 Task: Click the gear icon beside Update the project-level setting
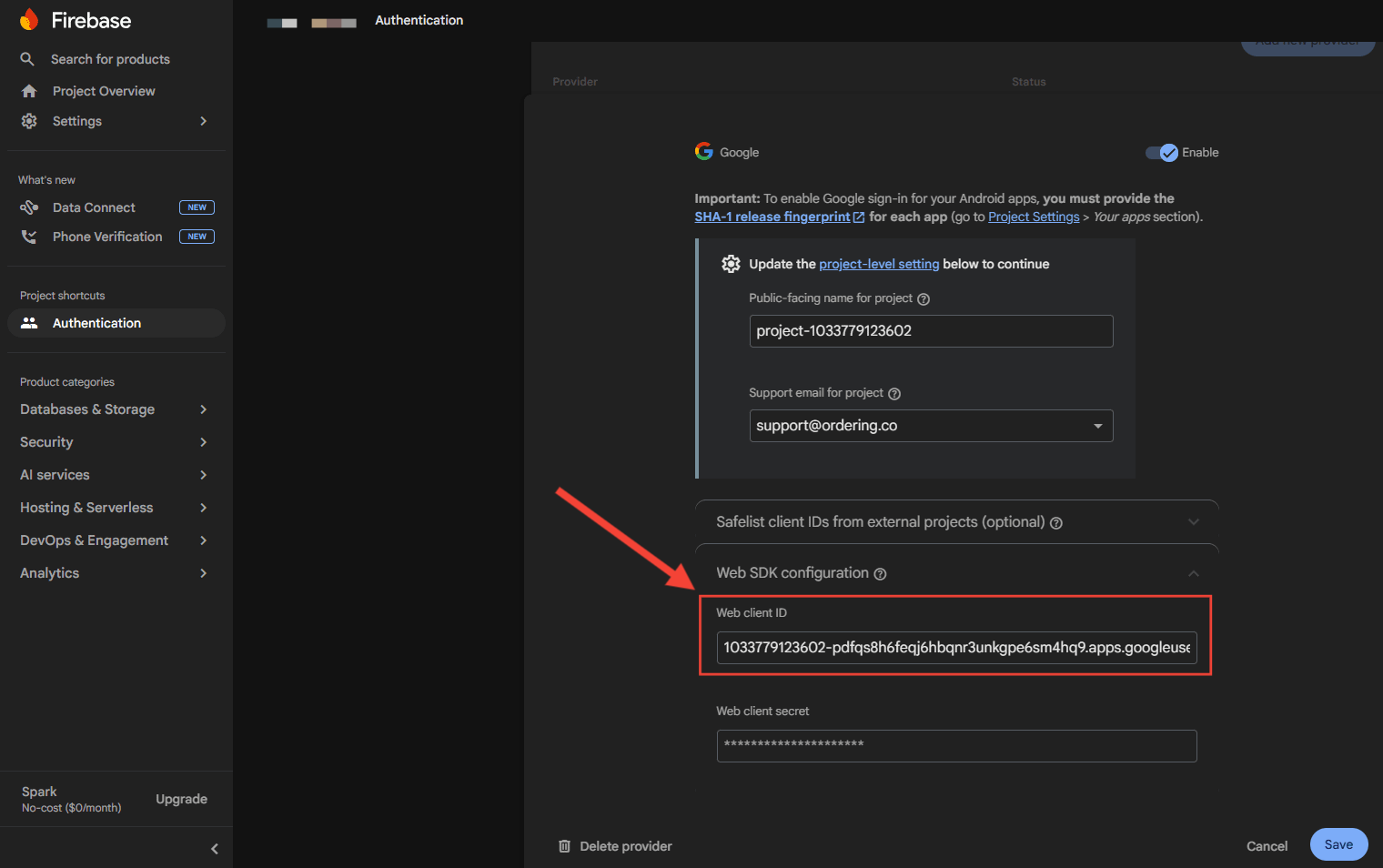pyautogui.click(x=731, y=264)
